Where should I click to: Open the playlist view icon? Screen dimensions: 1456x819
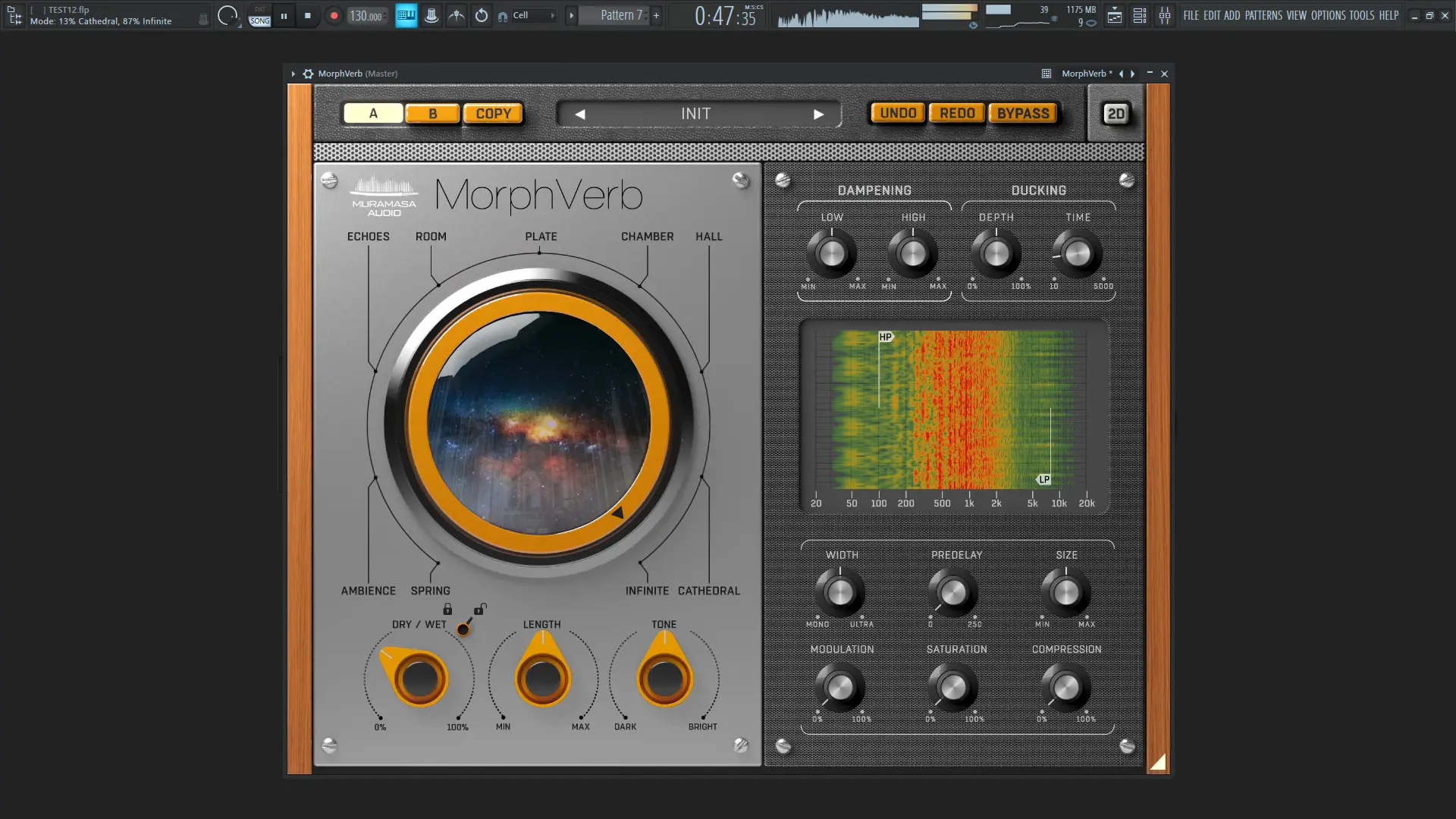[x=1115, y=15]
